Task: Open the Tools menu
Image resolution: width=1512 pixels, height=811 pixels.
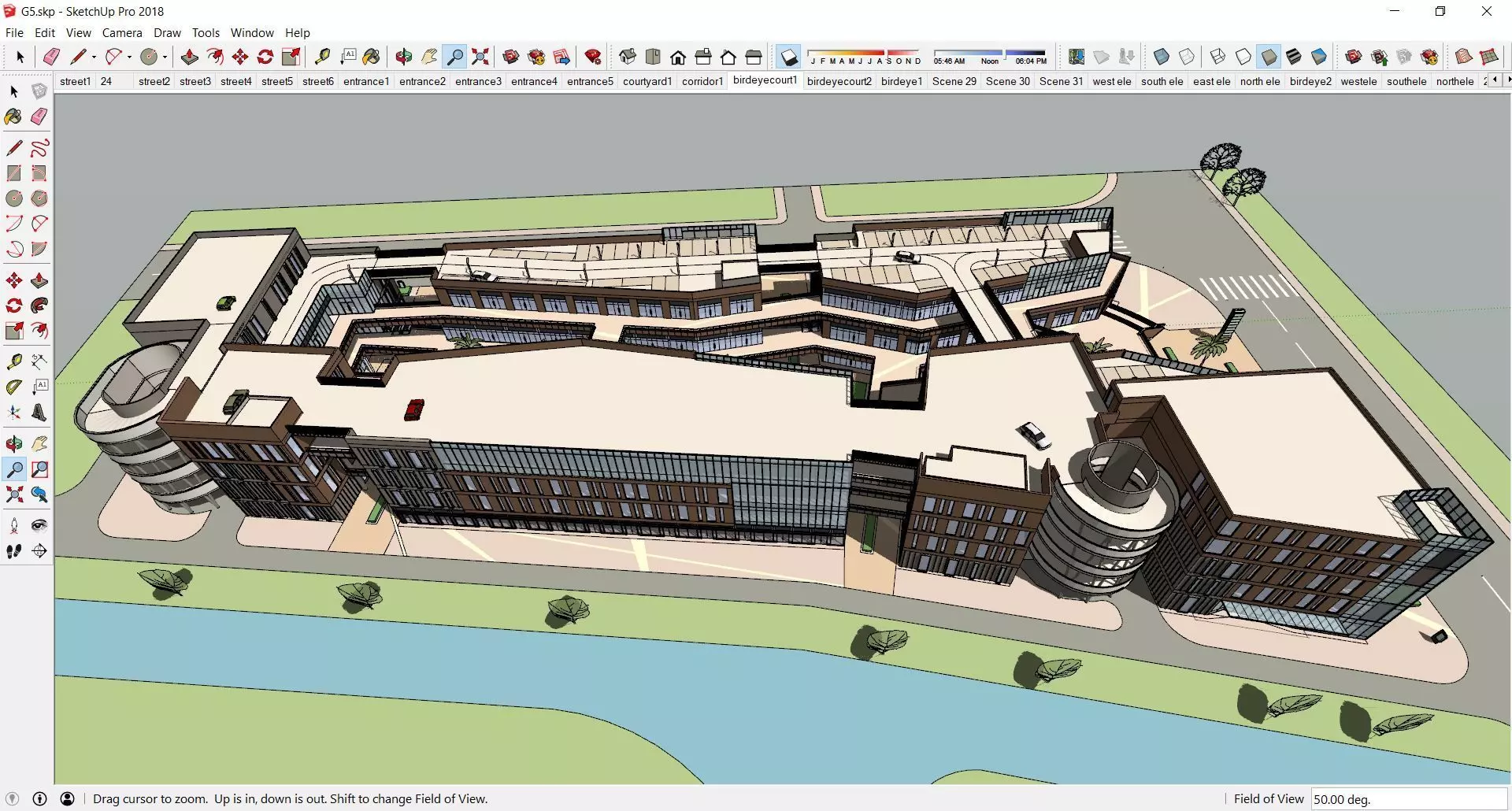Action: 206,33
